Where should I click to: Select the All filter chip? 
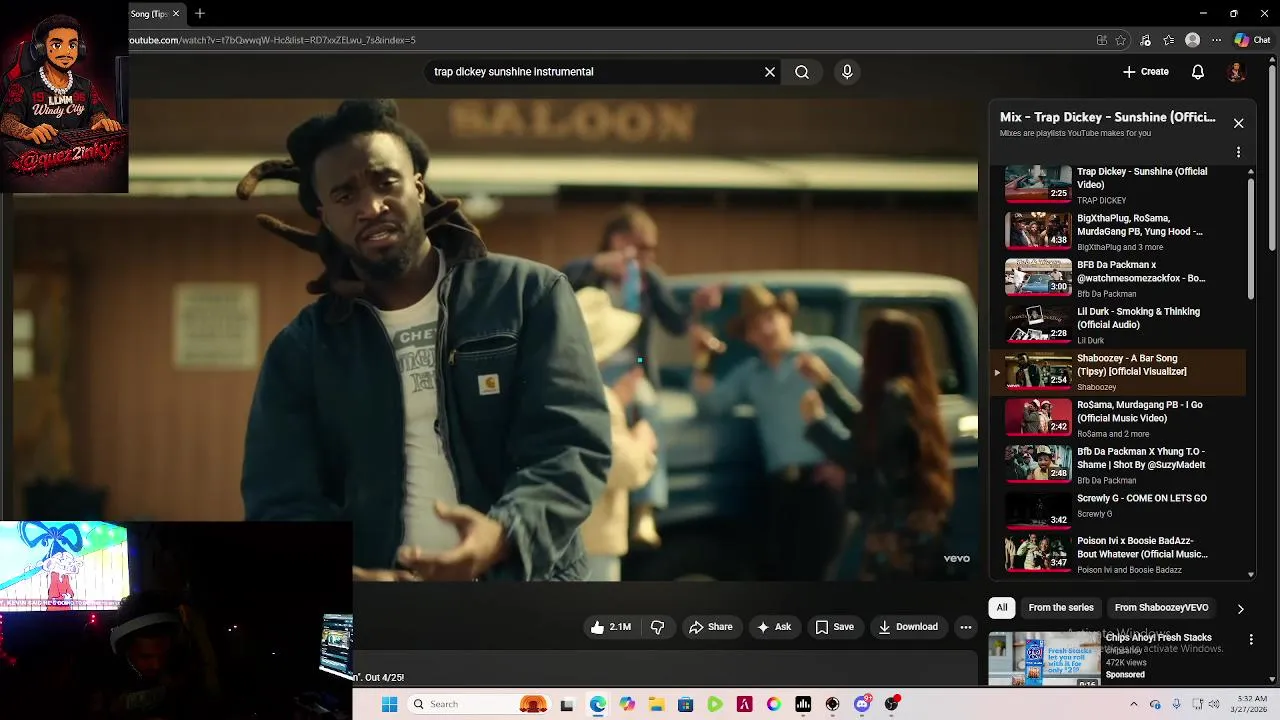point(1001,607)
